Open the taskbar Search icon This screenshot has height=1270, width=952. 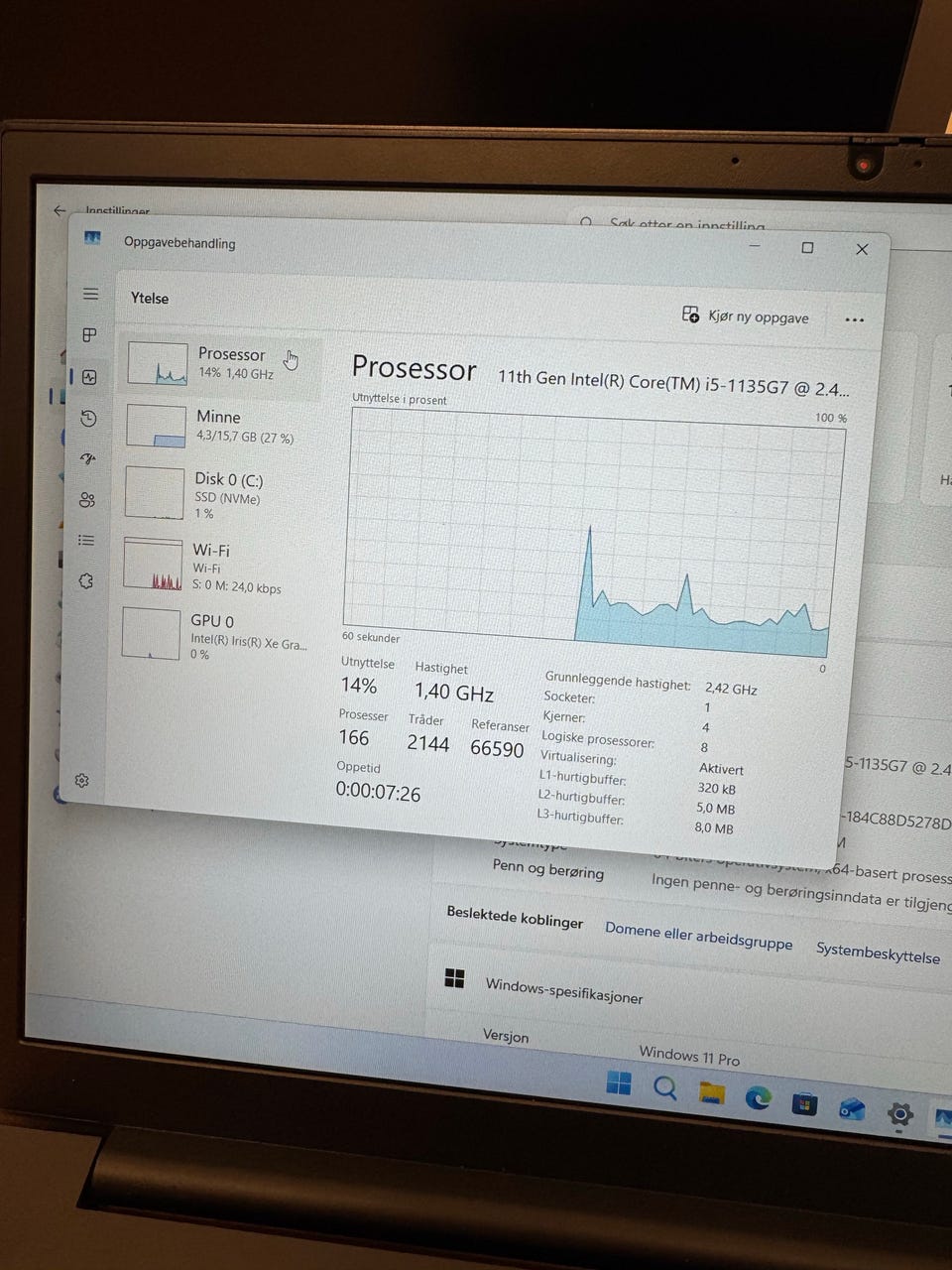(x=665, y=1088)
